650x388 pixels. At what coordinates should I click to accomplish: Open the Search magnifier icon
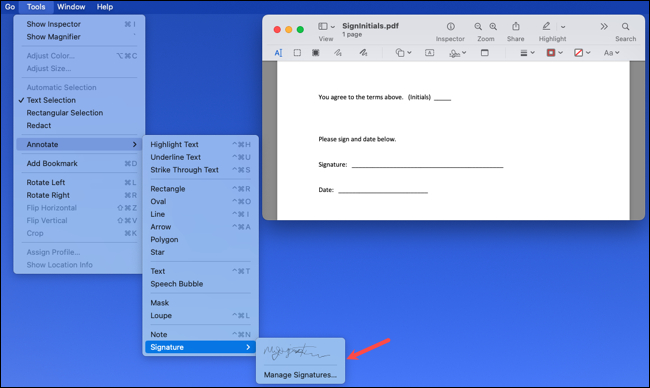coord(626,27)
